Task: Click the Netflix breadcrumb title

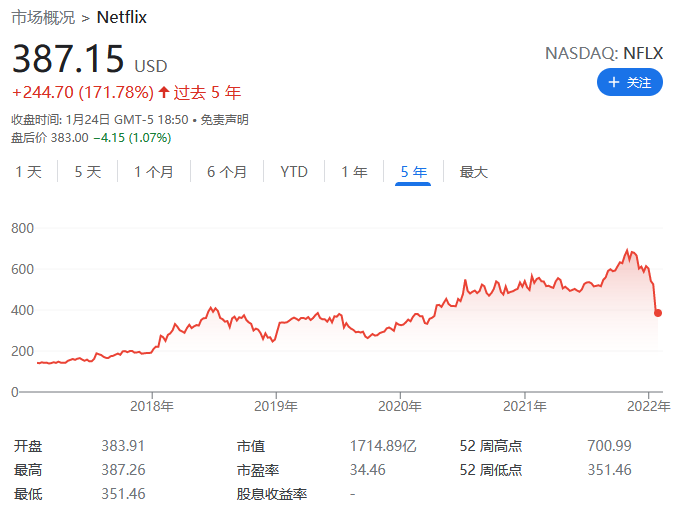Action: coord(121,17)
